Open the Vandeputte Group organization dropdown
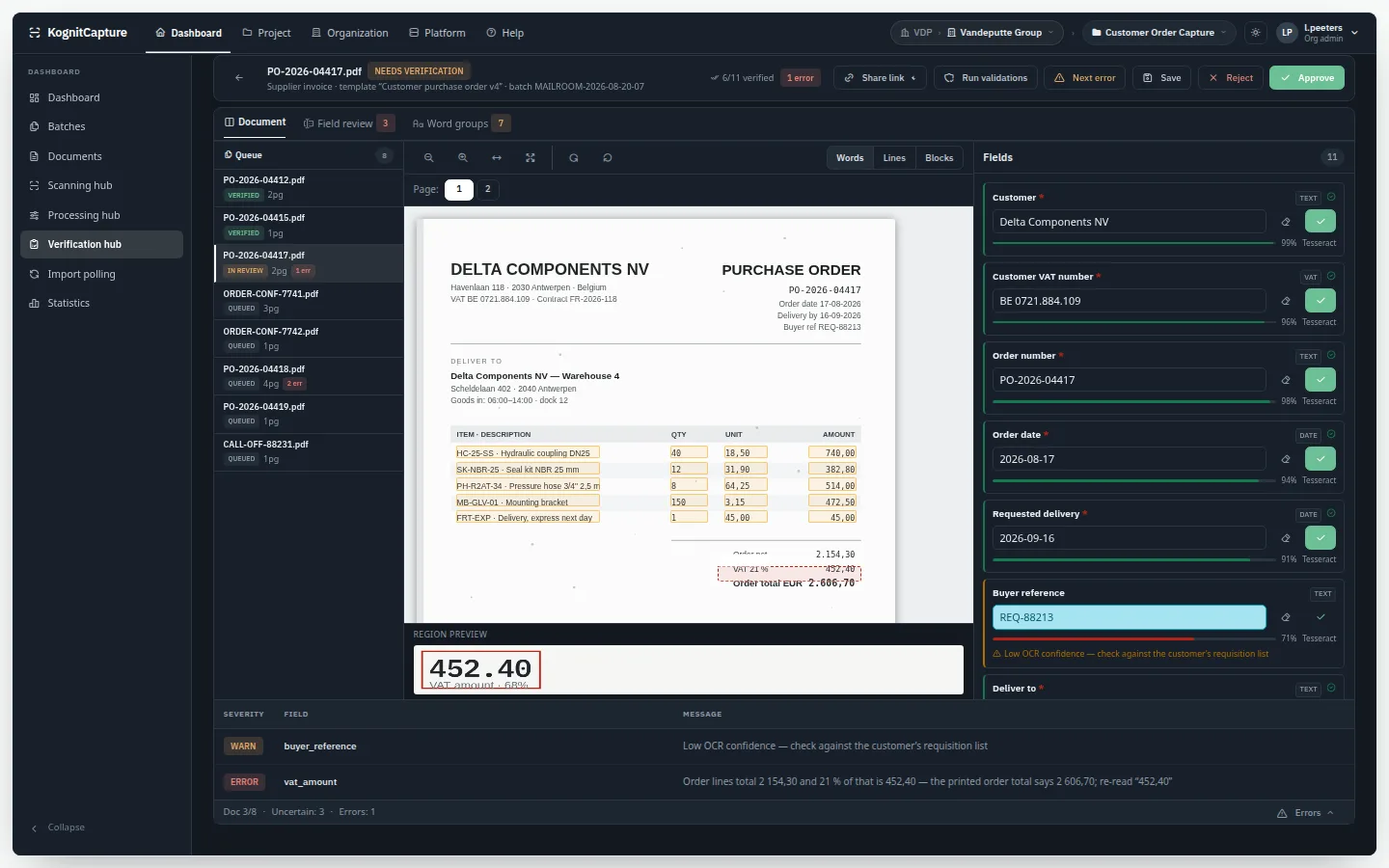Viewport: 1389px width, 868px height. (999, 33)
